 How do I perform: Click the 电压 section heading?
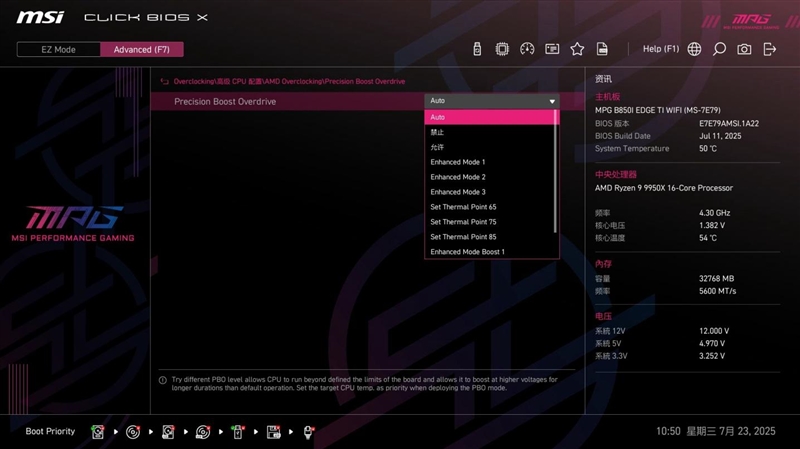pyautogui.click(x=603, y=317)
